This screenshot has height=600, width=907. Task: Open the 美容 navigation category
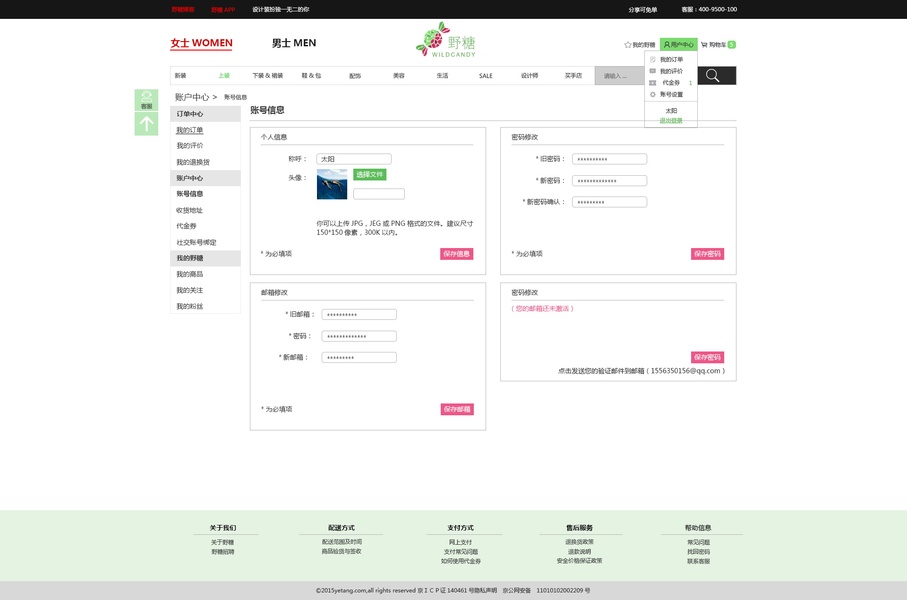coord(399,76)
